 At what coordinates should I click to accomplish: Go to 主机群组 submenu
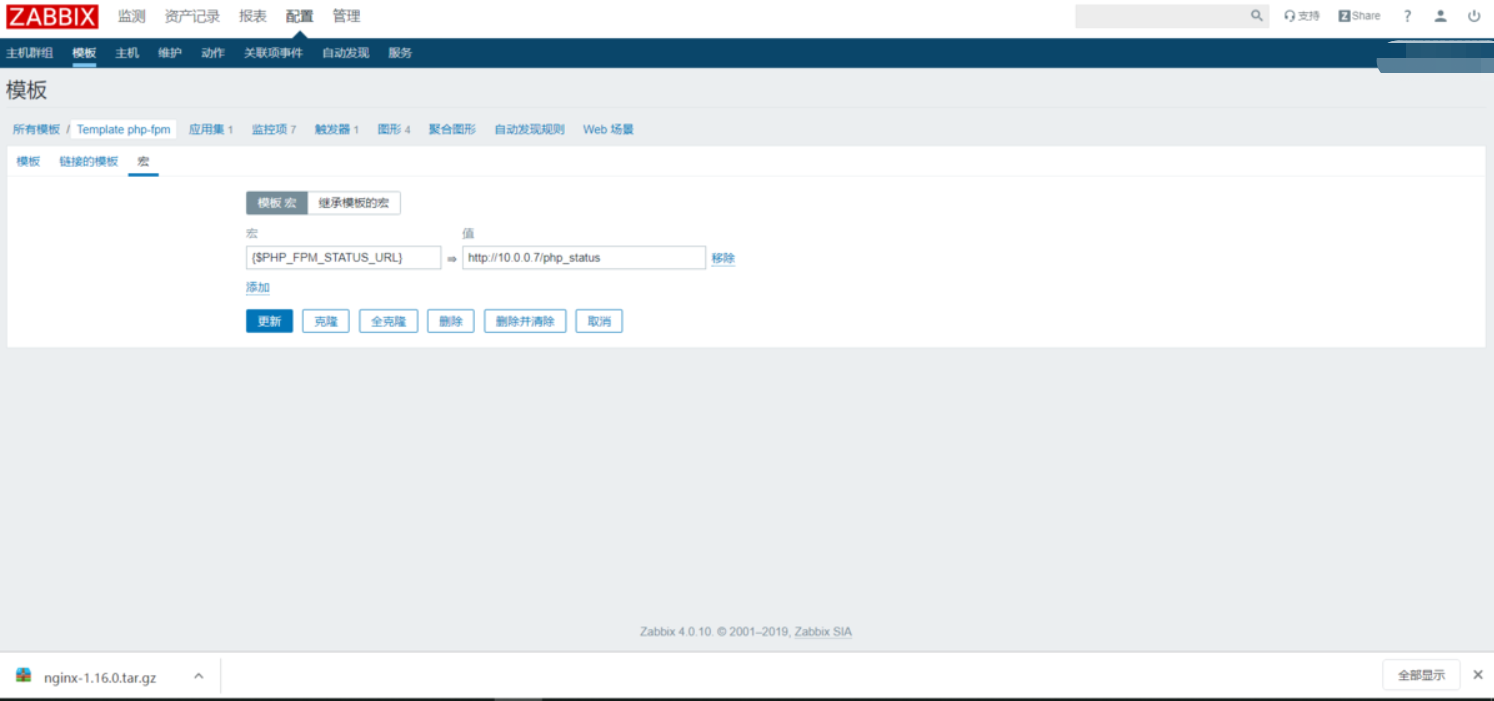coord(30,53)
